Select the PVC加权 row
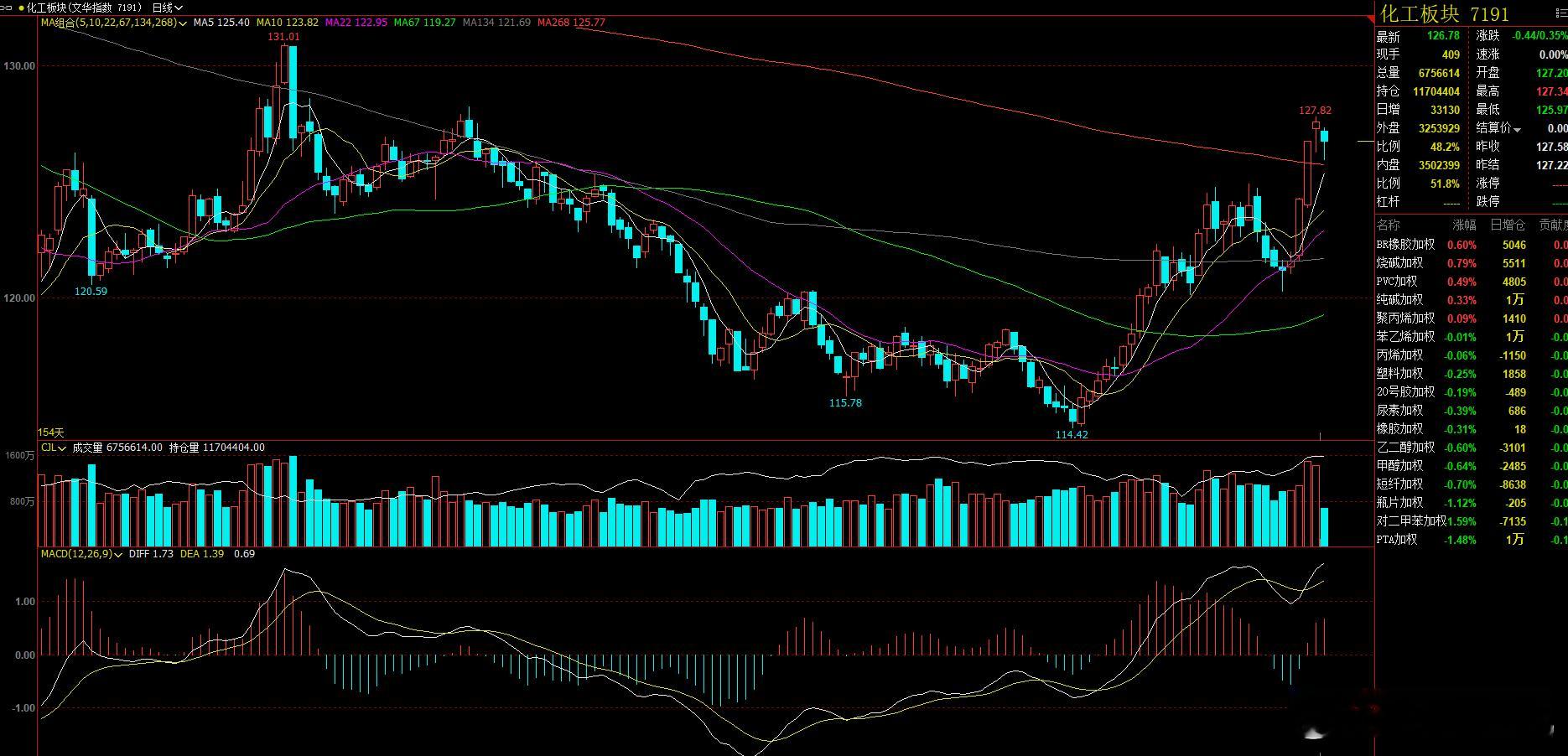The height and width of the screenshot is (756, 1568). (1472, 282)
